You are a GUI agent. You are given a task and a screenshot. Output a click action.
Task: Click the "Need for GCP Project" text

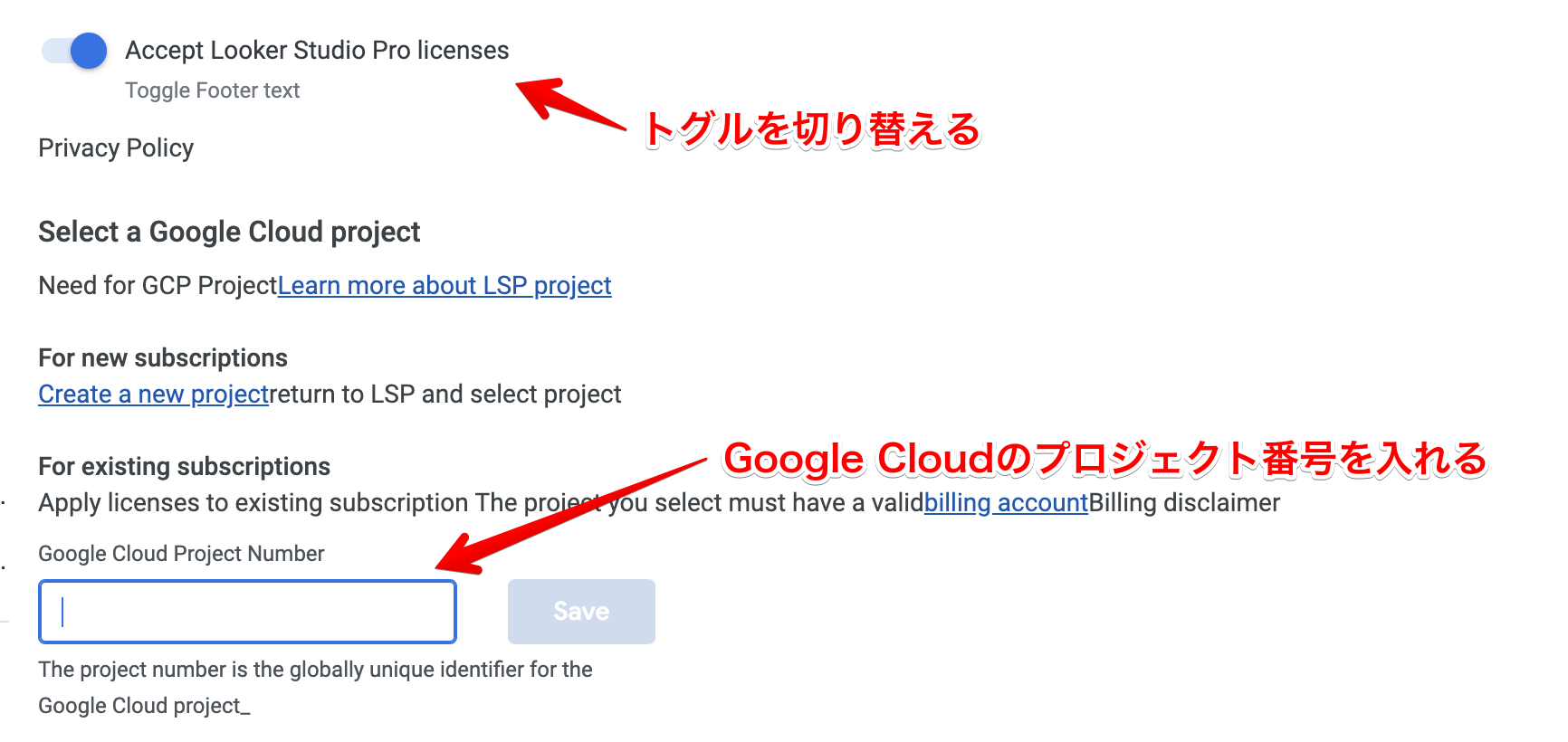(x=158, y=286)
